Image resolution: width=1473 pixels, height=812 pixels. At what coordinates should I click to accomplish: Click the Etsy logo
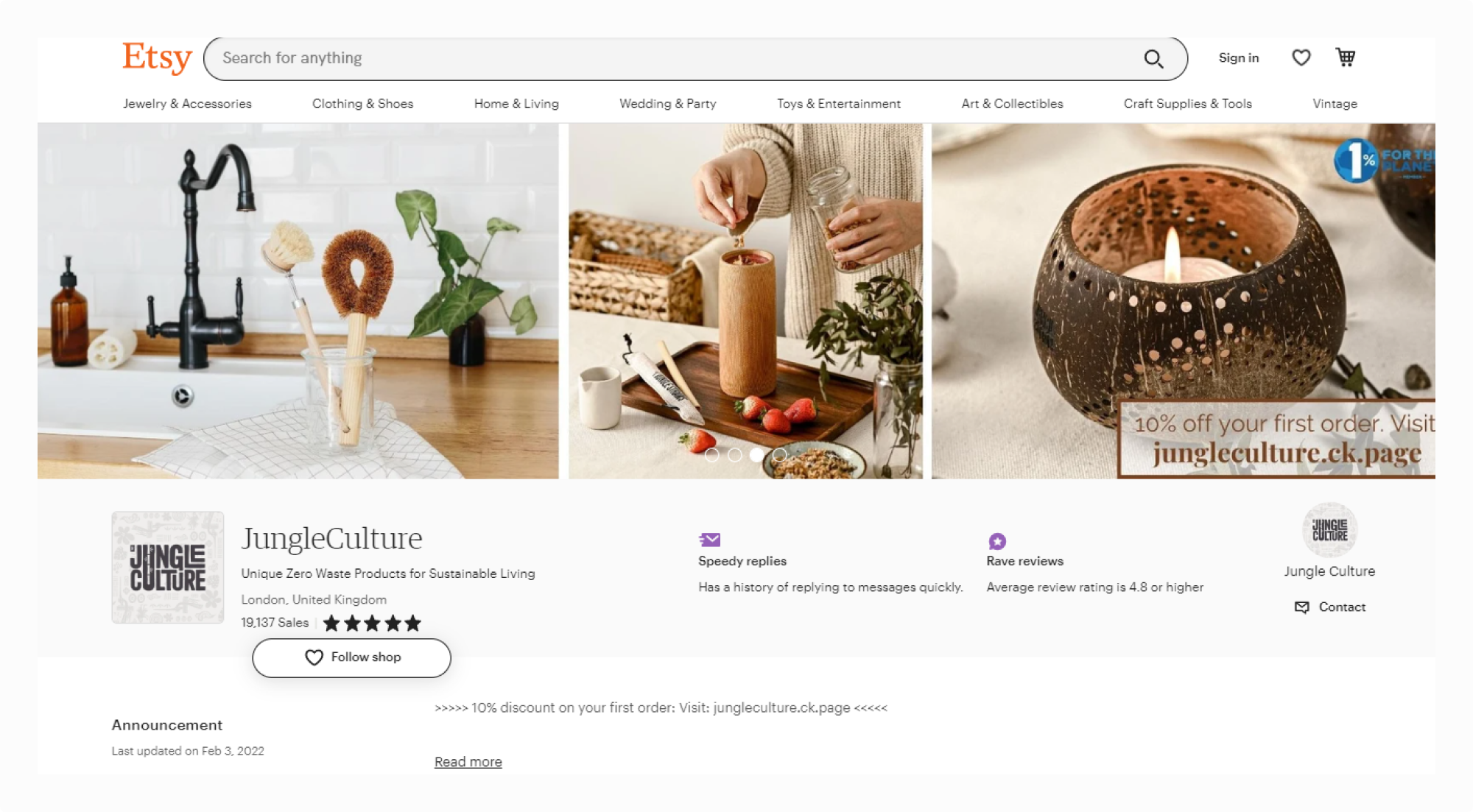[x=157, y=57]
